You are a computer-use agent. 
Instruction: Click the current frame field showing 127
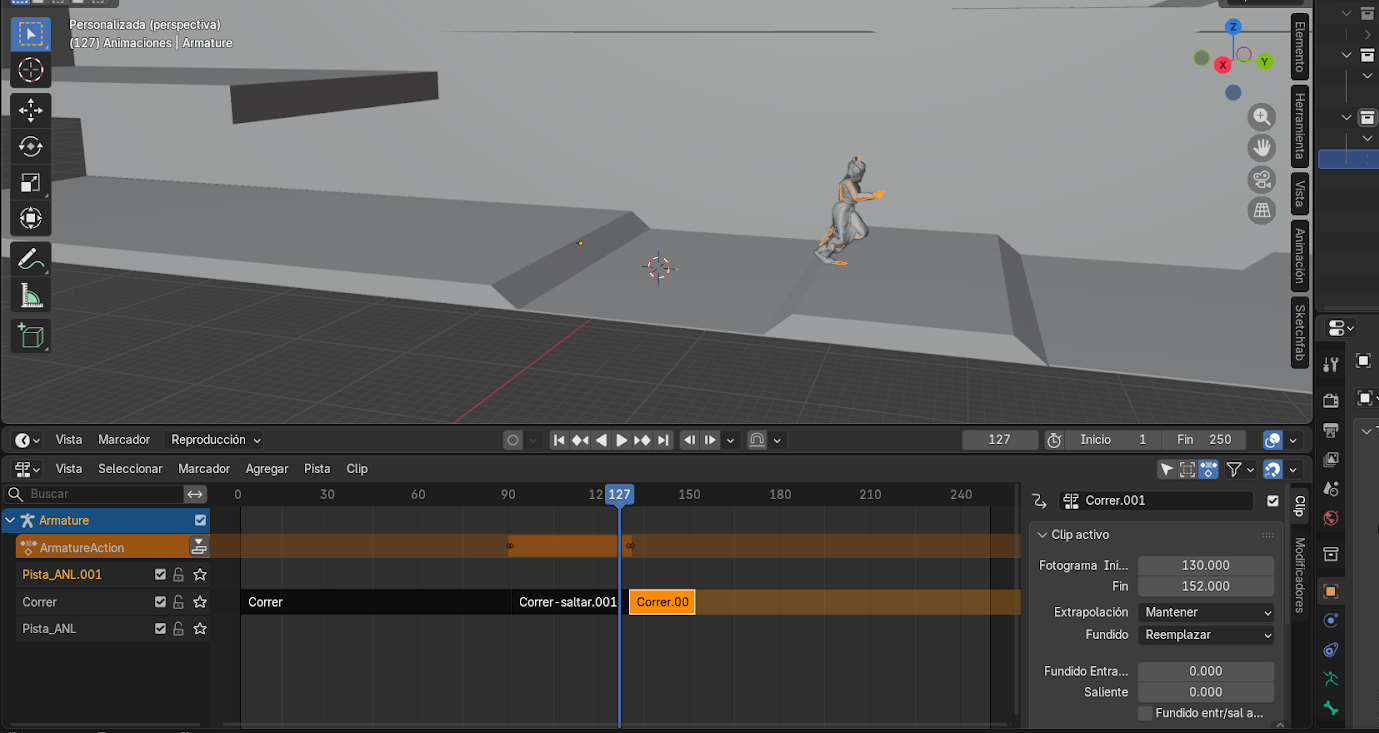(x=999, y=440)
